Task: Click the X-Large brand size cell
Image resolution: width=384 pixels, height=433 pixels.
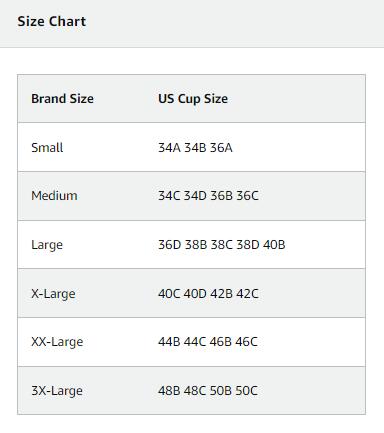Action: [53, 294]
